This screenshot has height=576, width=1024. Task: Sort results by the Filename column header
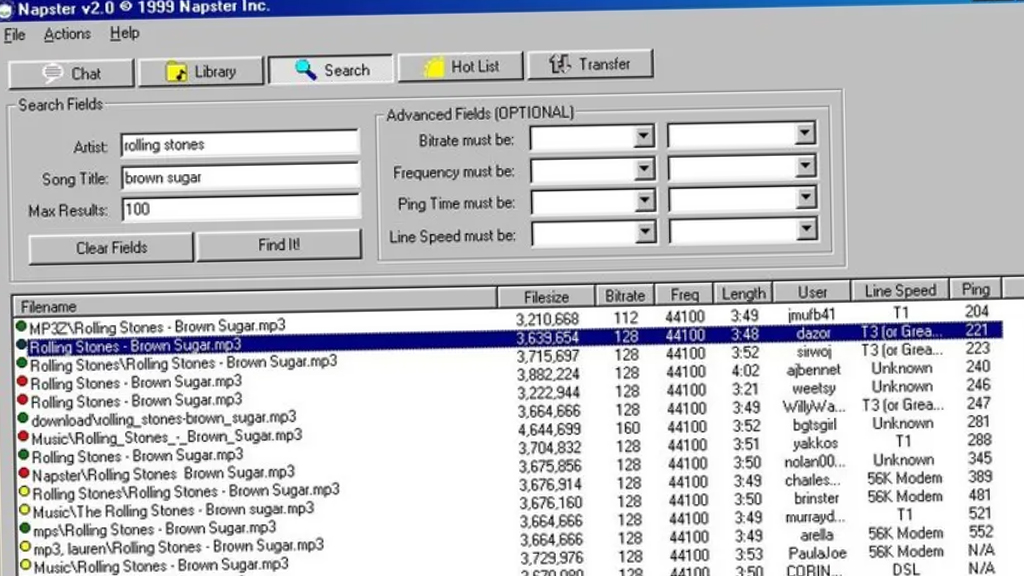coord(255,302)
